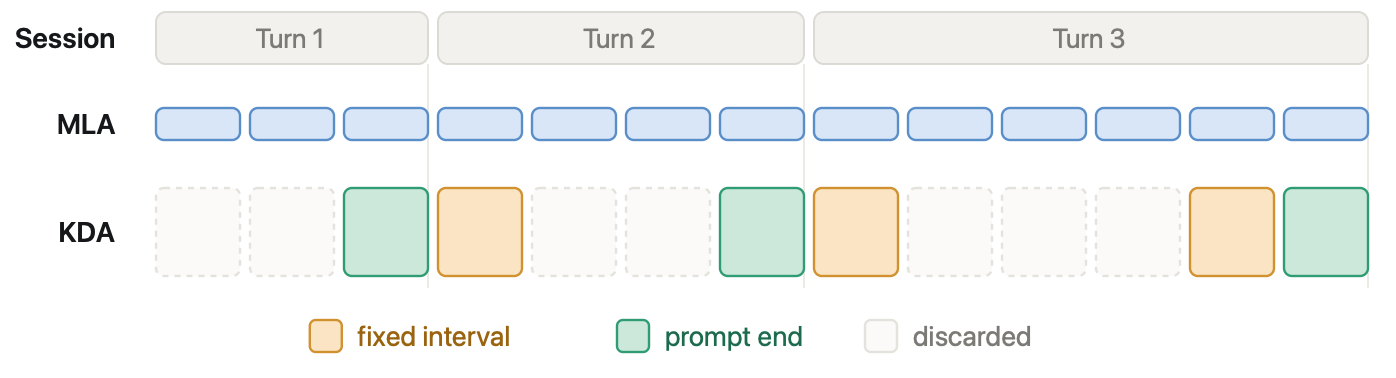Click the discarded legend swatch
1396x378 pixels.
[881, 336]
